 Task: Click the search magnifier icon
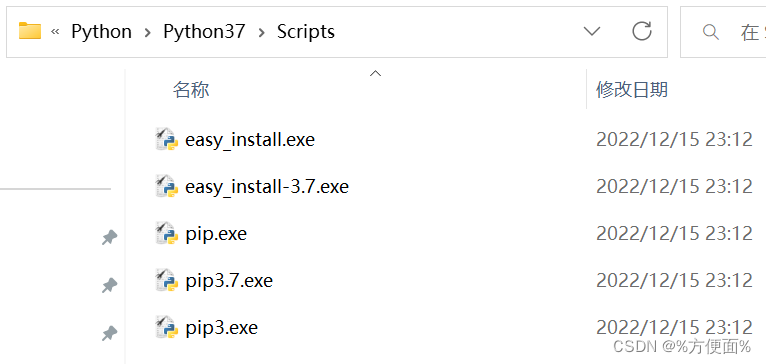coord(710,32)
